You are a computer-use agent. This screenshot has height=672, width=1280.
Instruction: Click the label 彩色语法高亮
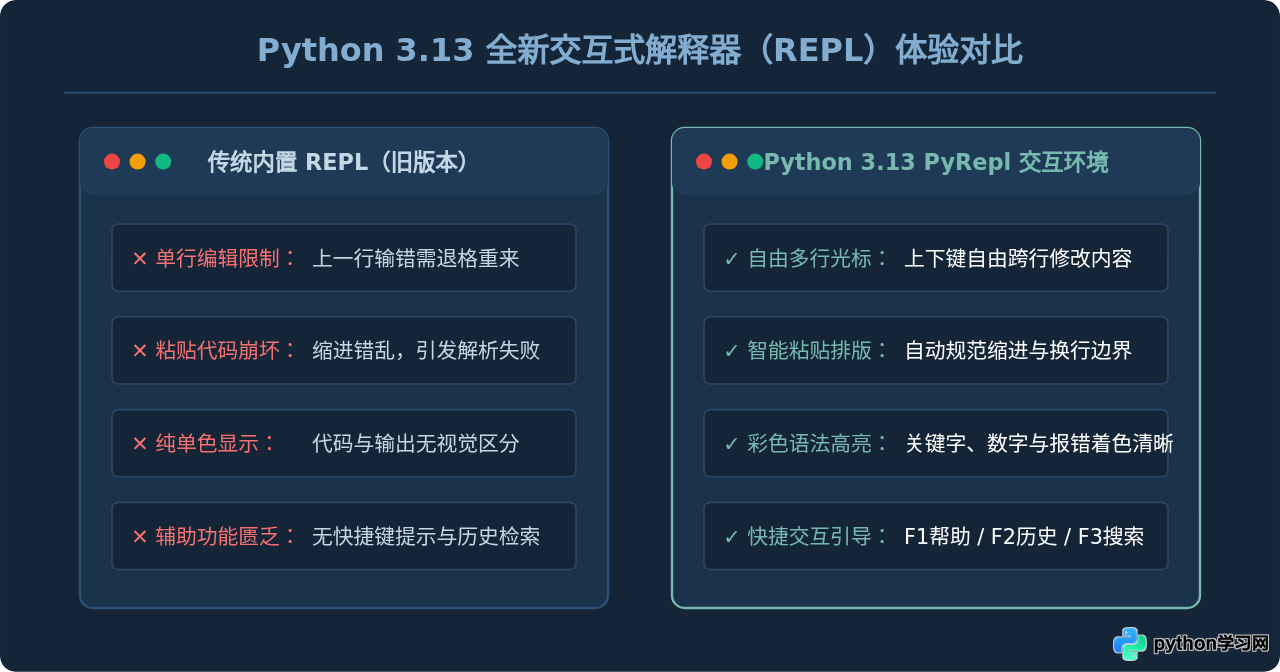click(x=810, y=444)
